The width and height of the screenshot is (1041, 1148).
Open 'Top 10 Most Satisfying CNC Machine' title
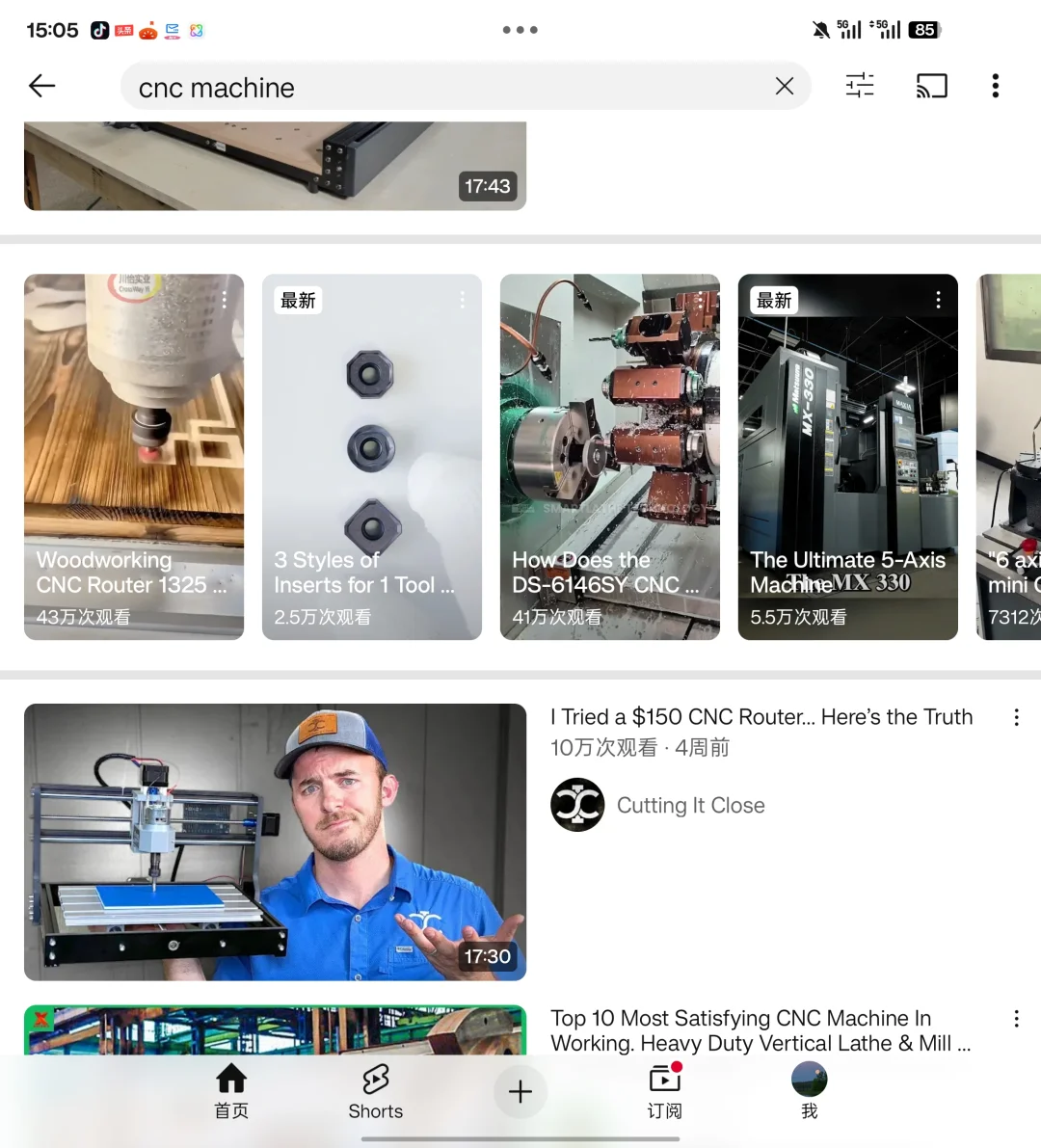coord(761,1030)
